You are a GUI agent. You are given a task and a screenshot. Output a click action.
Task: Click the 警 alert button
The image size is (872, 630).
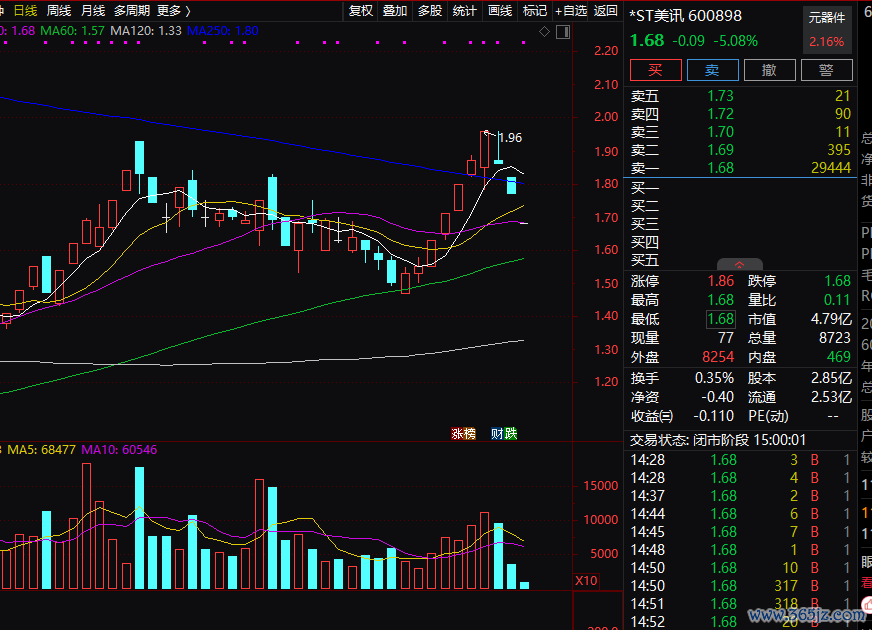[x=826, y=70]
